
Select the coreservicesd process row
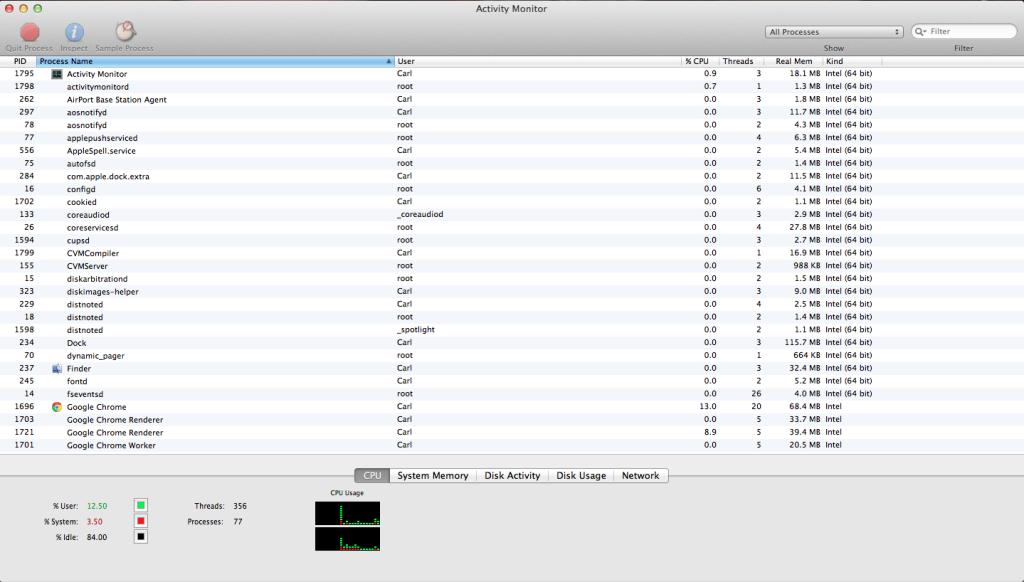click(x=512, y=227)
